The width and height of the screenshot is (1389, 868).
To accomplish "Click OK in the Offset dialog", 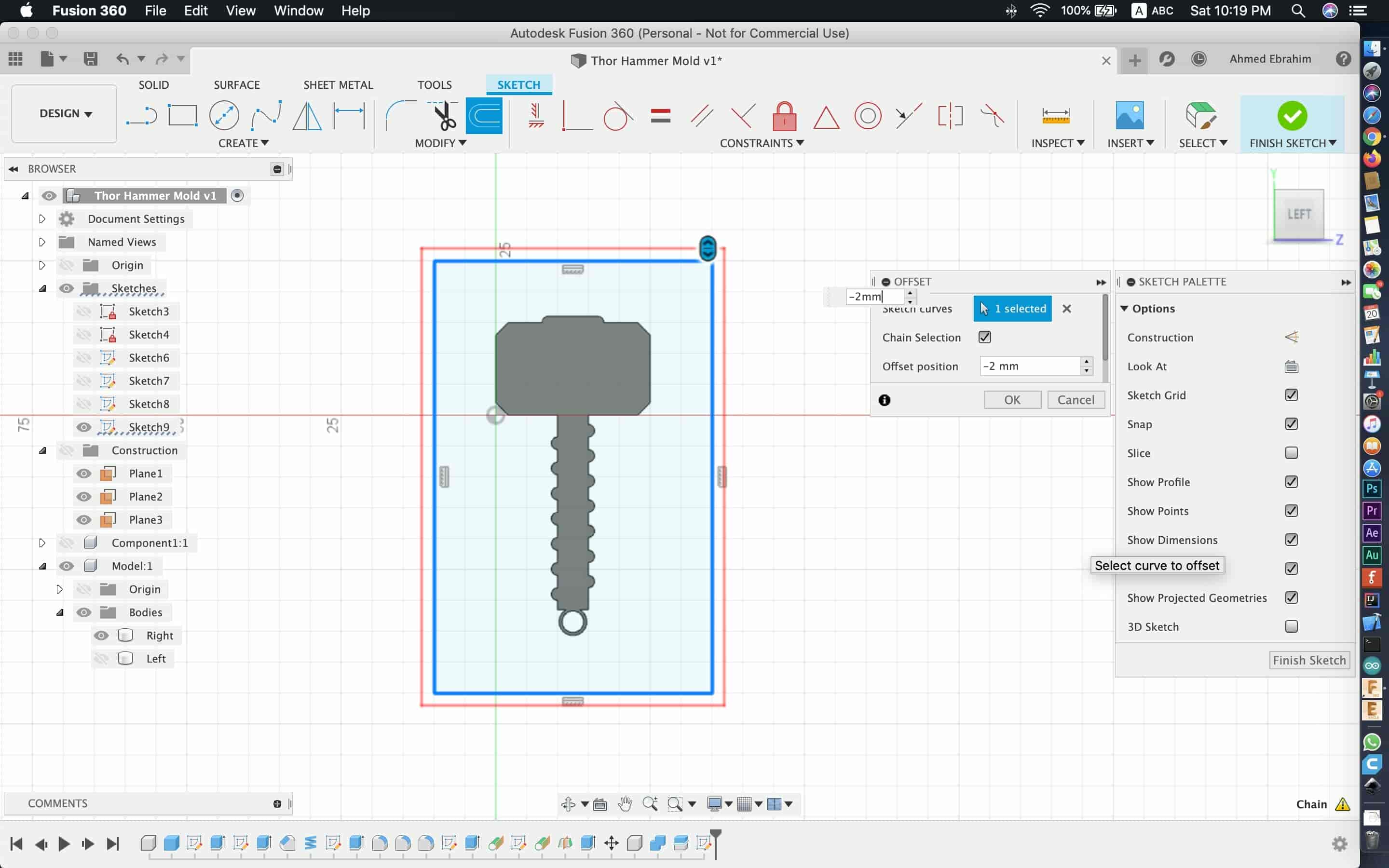I will point(1012,399).
